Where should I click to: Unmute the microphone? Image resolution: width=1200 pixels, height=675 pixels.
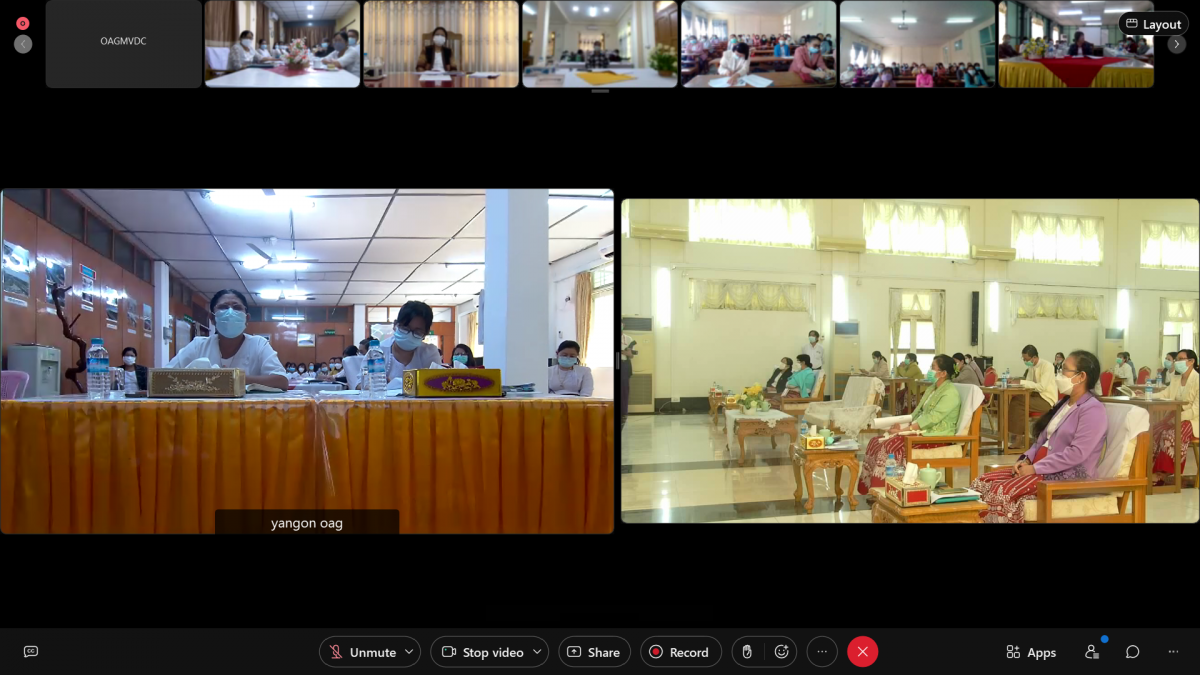tap(362, 652)
